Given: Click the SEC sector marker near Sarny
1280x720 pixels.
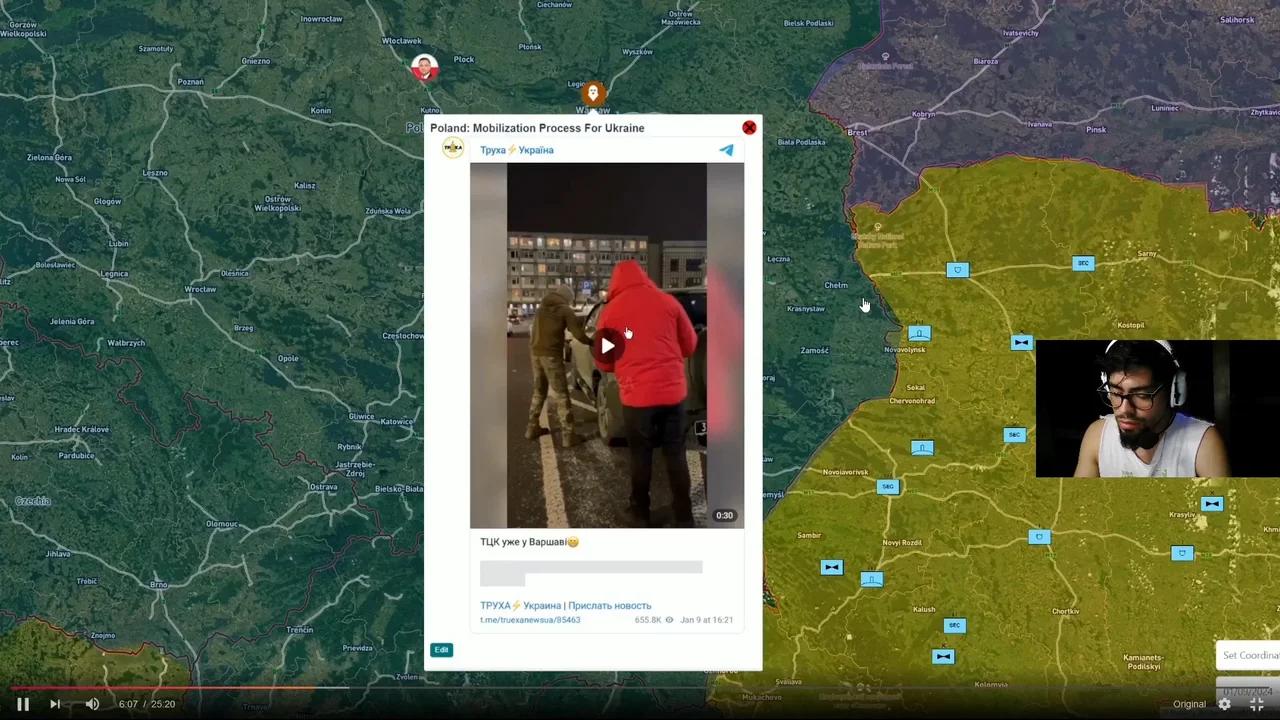Looking at the screenshot, I should pos(1083,263).
